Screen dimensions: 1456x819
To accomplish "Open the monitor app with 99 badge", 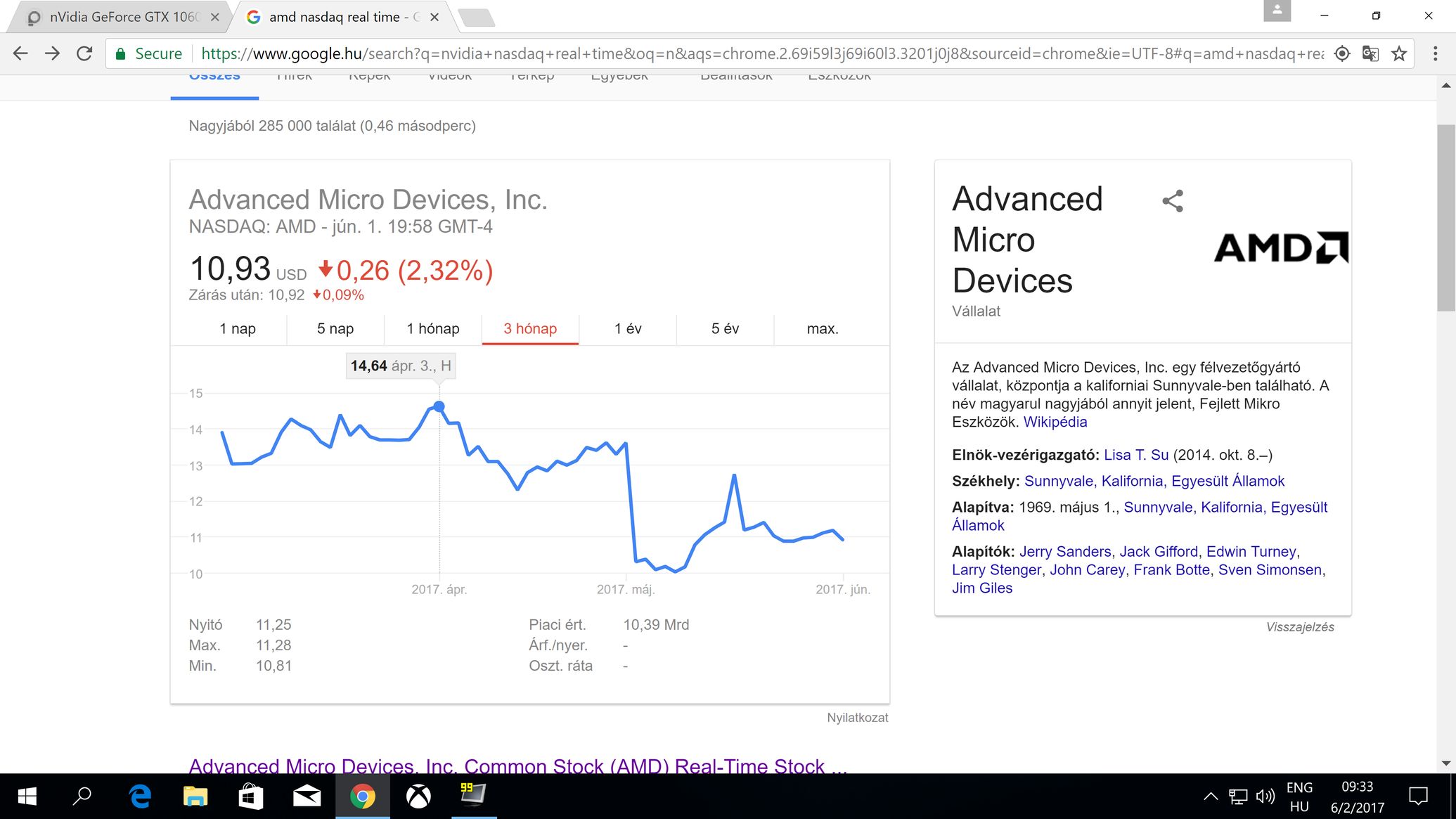I will 473,797.
